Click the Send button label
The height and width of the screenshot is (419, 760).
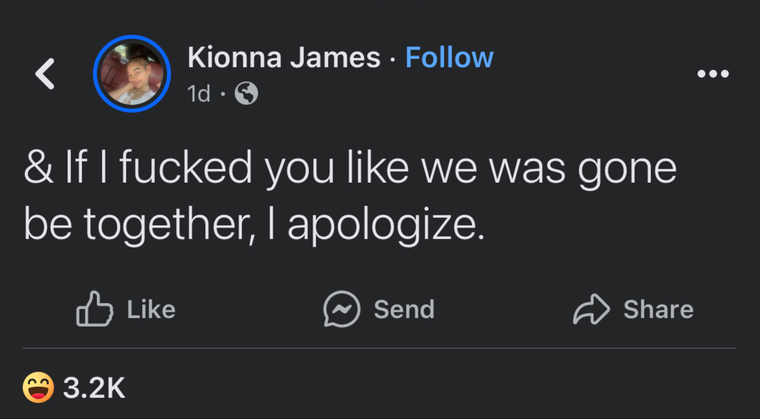coord(404,309)
